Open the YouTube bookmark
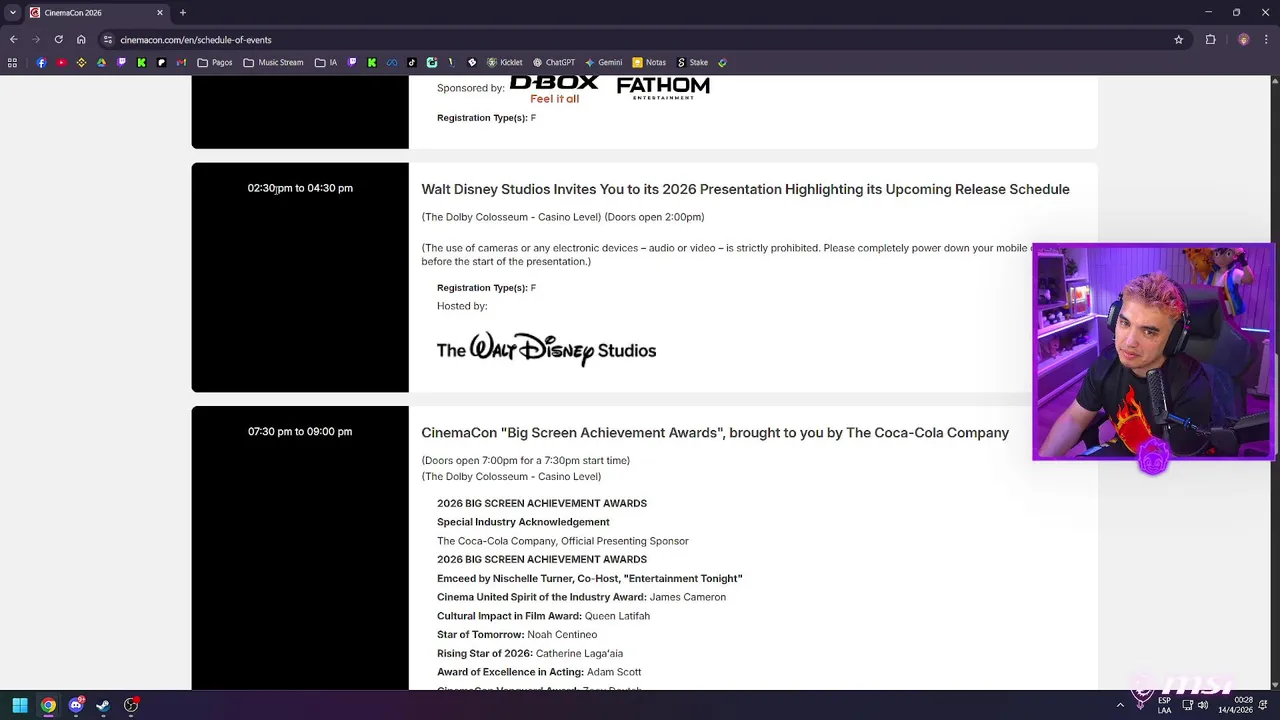 click(x=61, y=62)
